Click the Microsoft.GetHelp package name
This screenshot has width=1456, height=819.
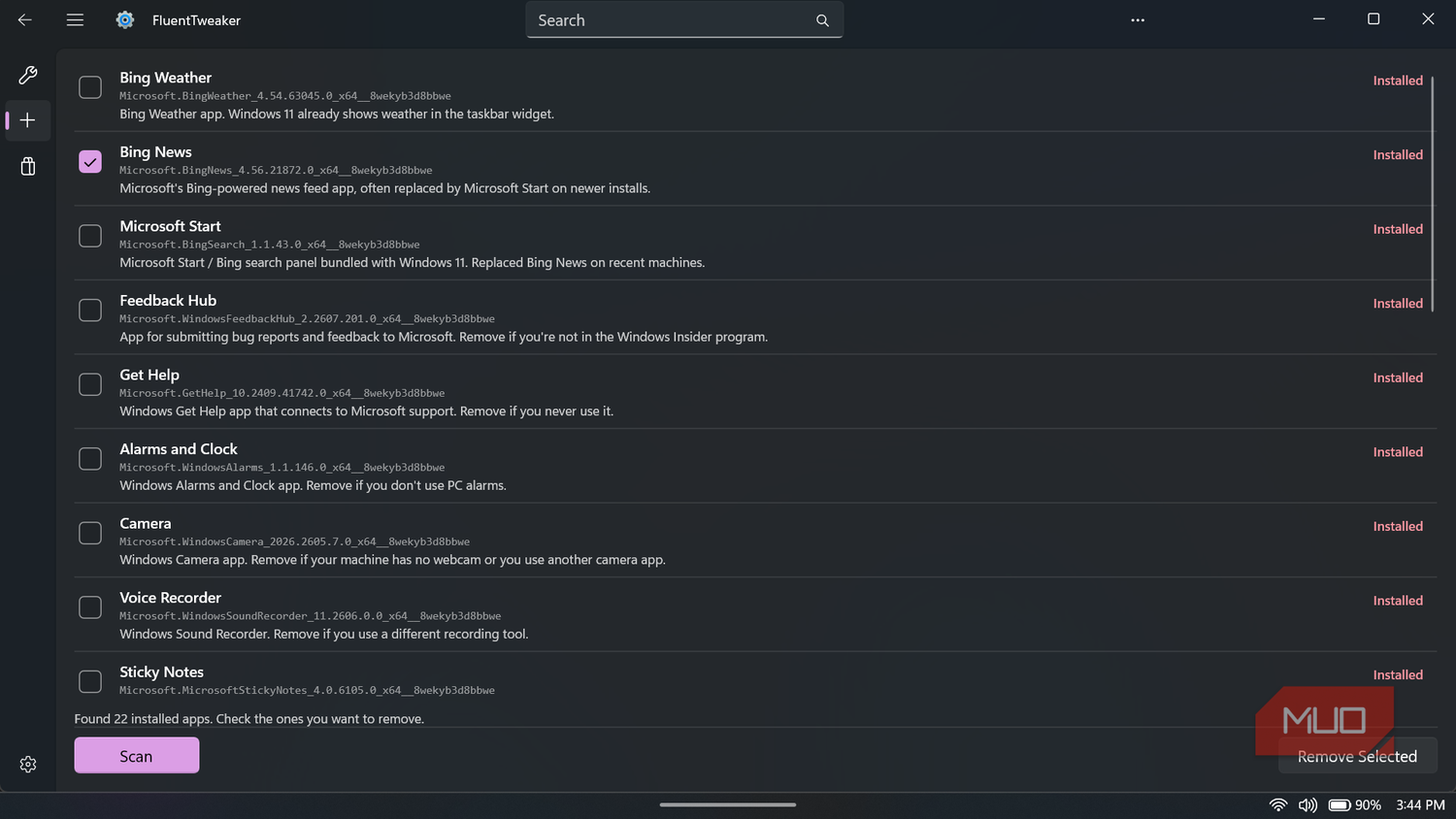(281, 393)
